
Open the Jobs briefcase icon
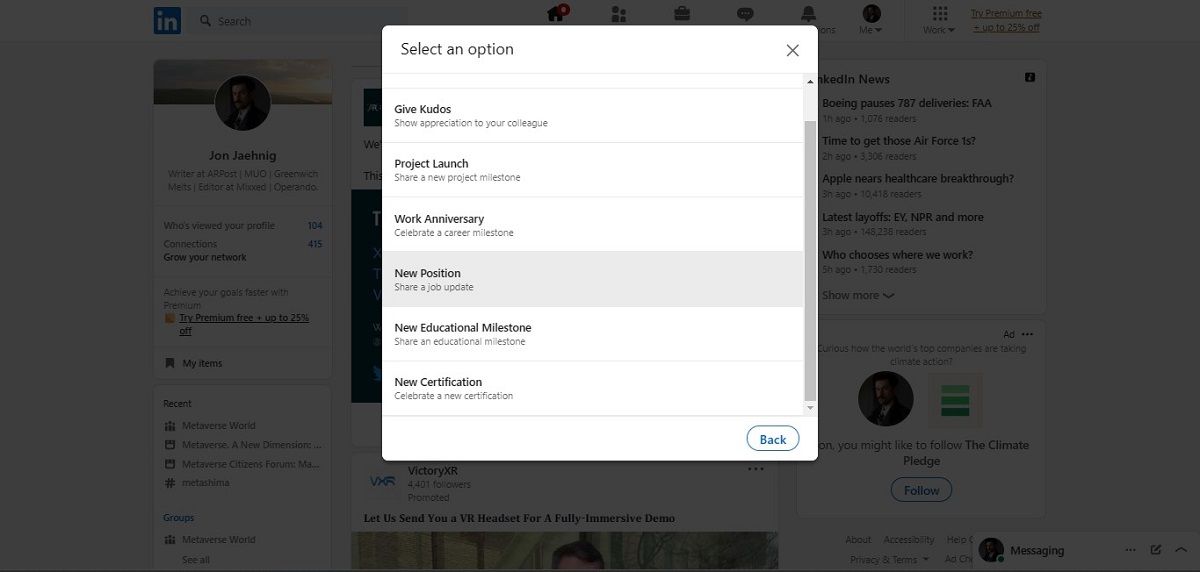[x=681, y=14]
